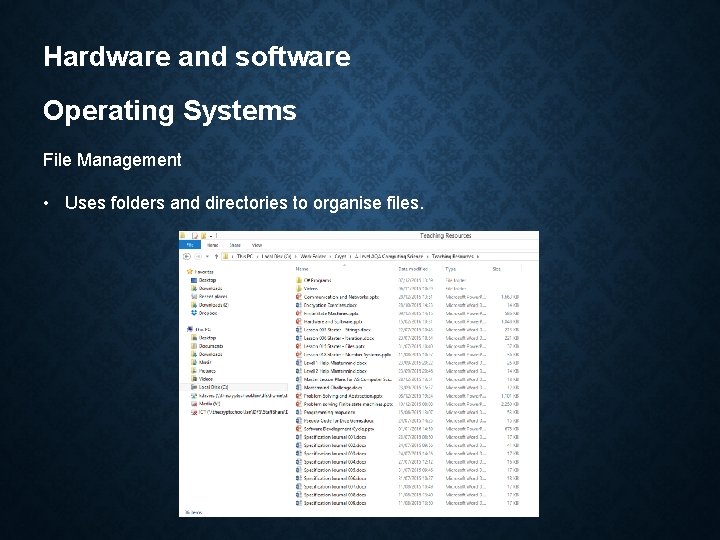Viewport: 720px width, 540px height.
Task: Select Specification Journal 002.docx icon
Action: pyautogui.click(x=299, y=446)
